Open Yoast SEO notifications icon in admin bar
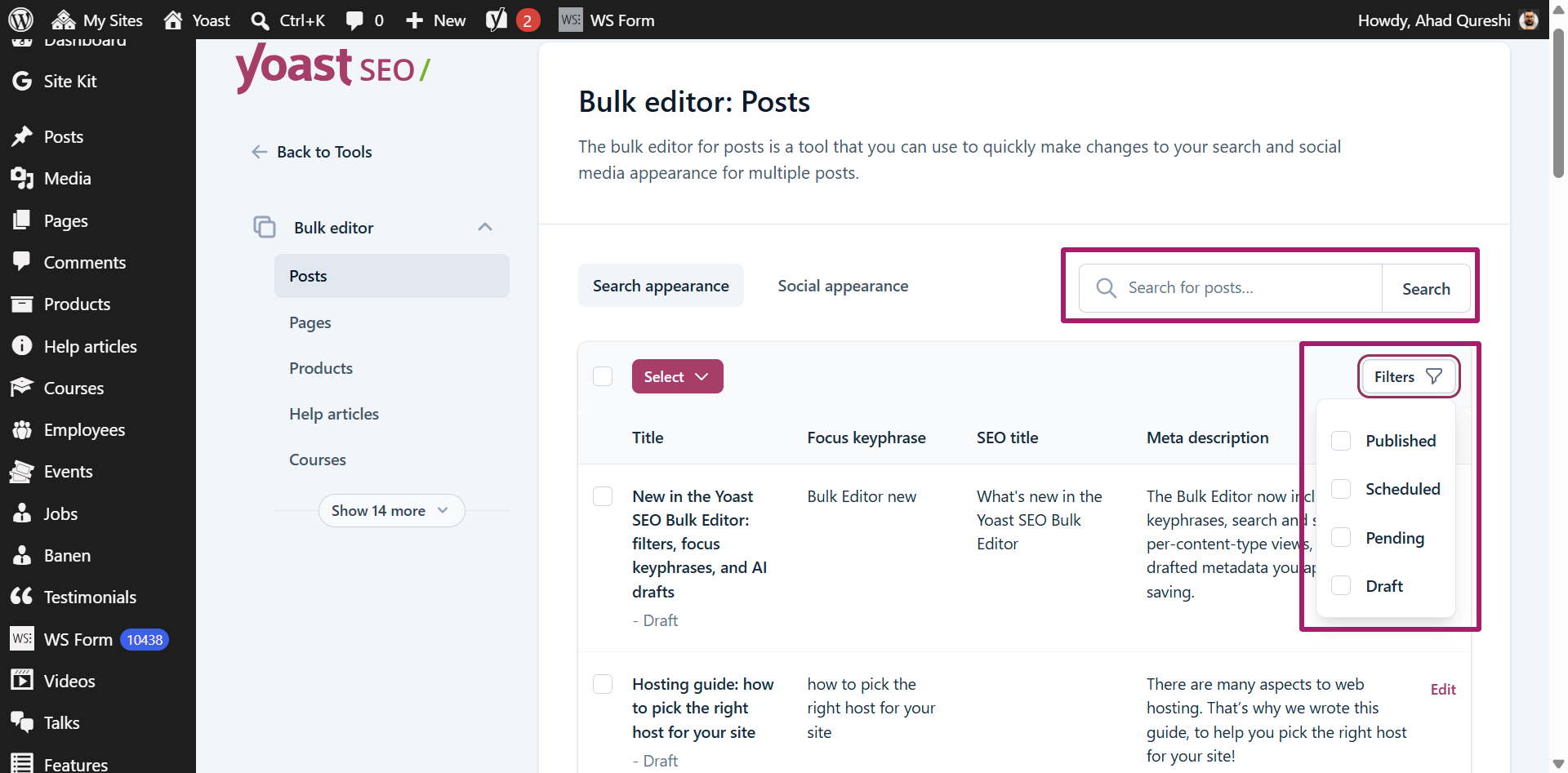 [497, 20]
